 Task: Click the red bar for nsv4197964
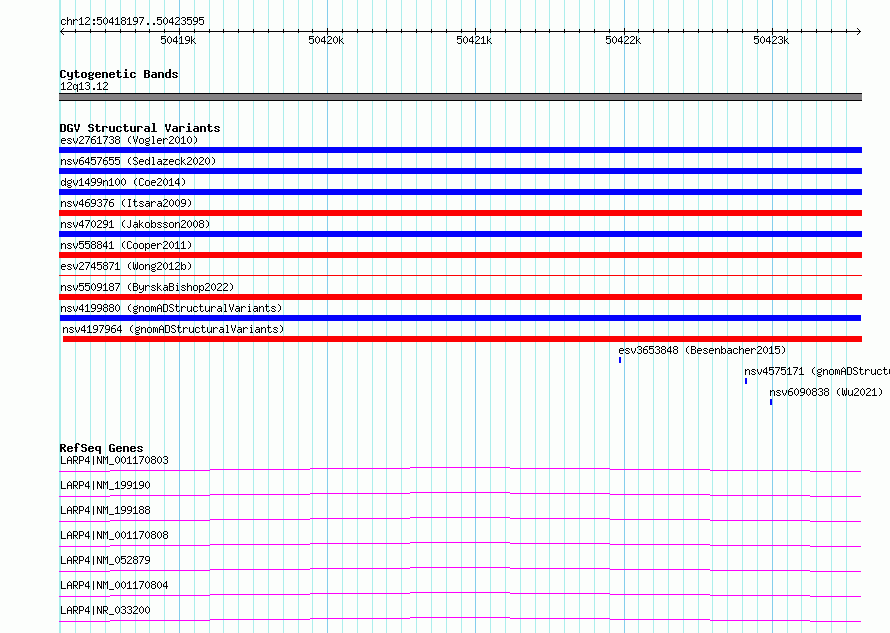click(462, 339)
